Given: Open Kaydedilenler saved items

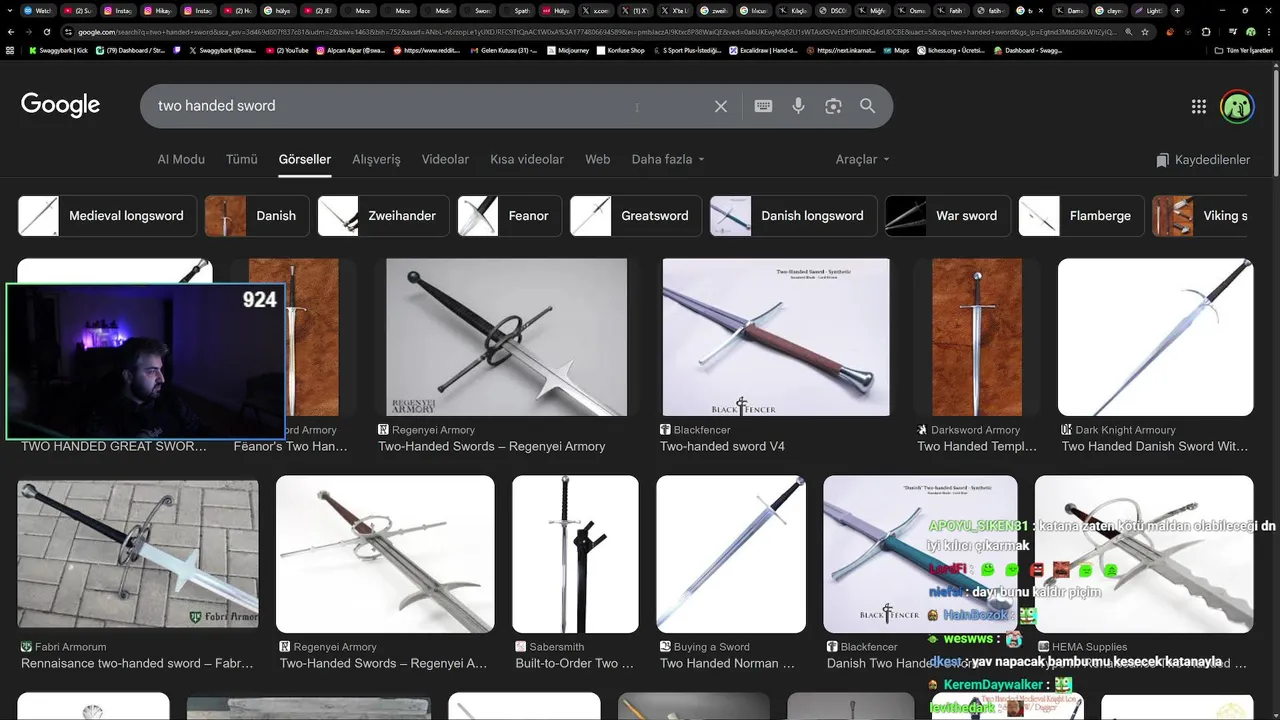Looking at the screenshot, I should [1203, 160].
